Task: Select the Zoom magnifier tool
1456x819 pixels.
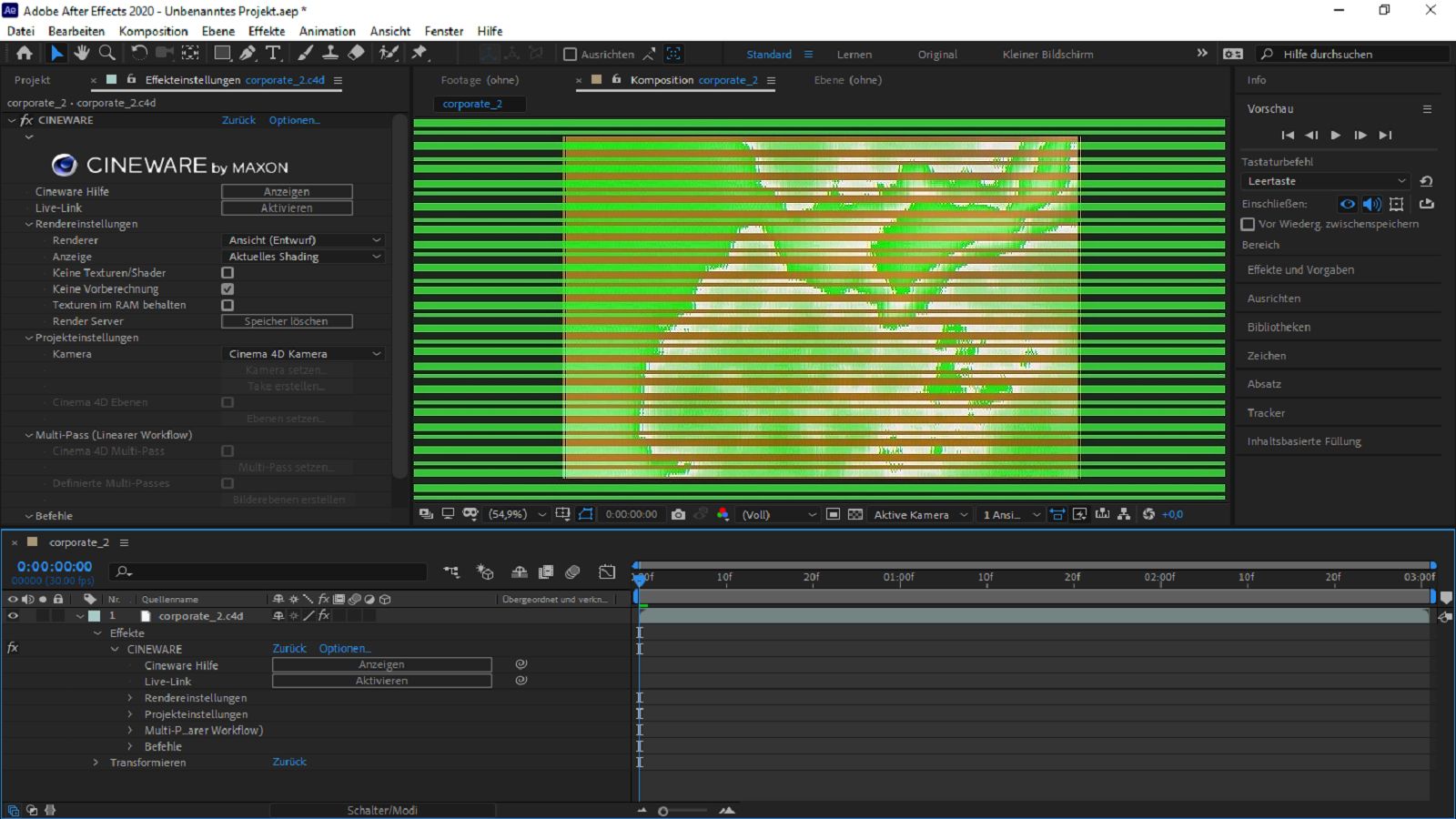Action: [x=107, y=54]
